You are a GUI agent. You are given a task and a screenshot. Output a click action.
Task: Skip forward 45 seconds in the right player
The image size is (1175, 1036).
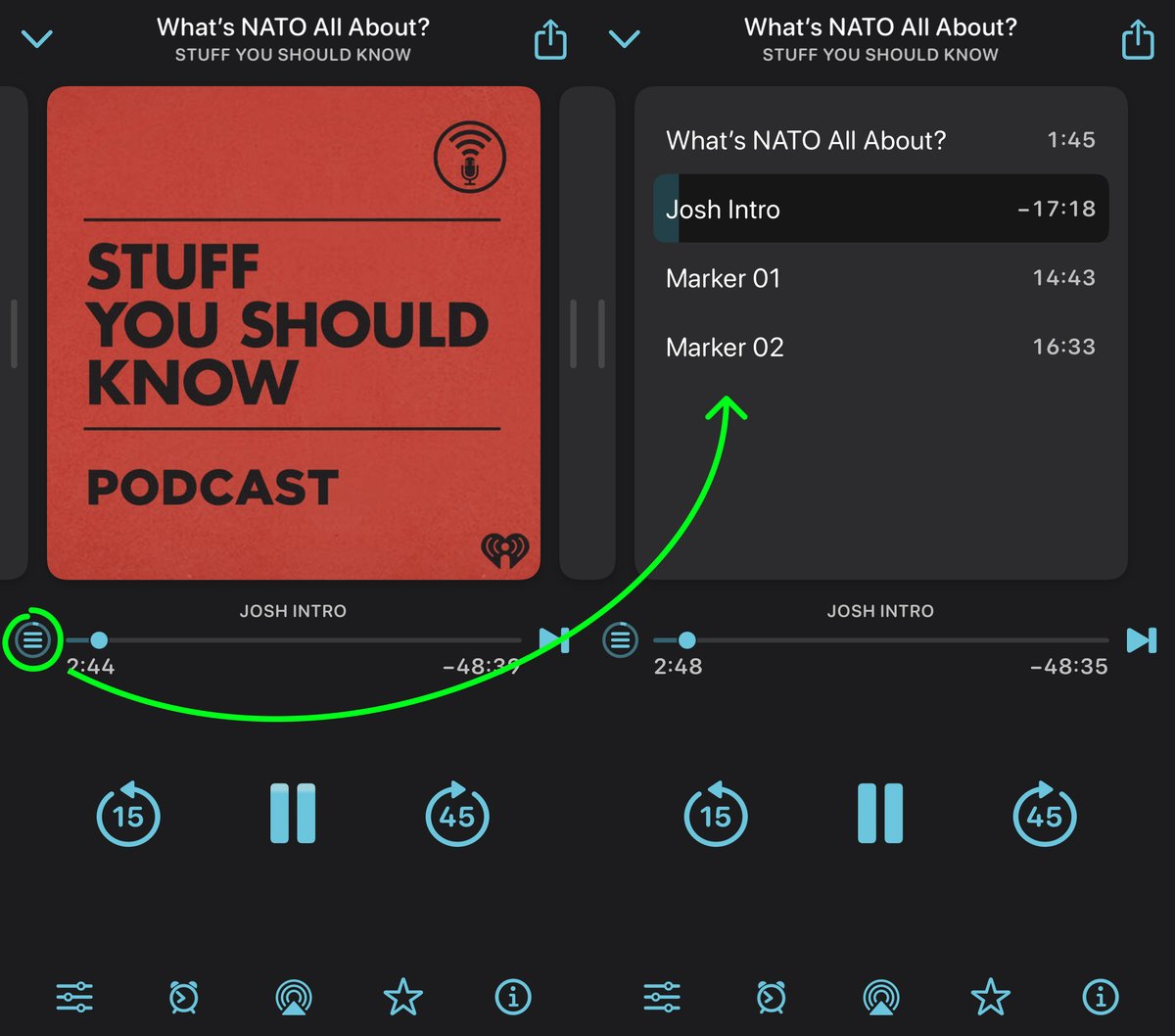coord(1045,814)
